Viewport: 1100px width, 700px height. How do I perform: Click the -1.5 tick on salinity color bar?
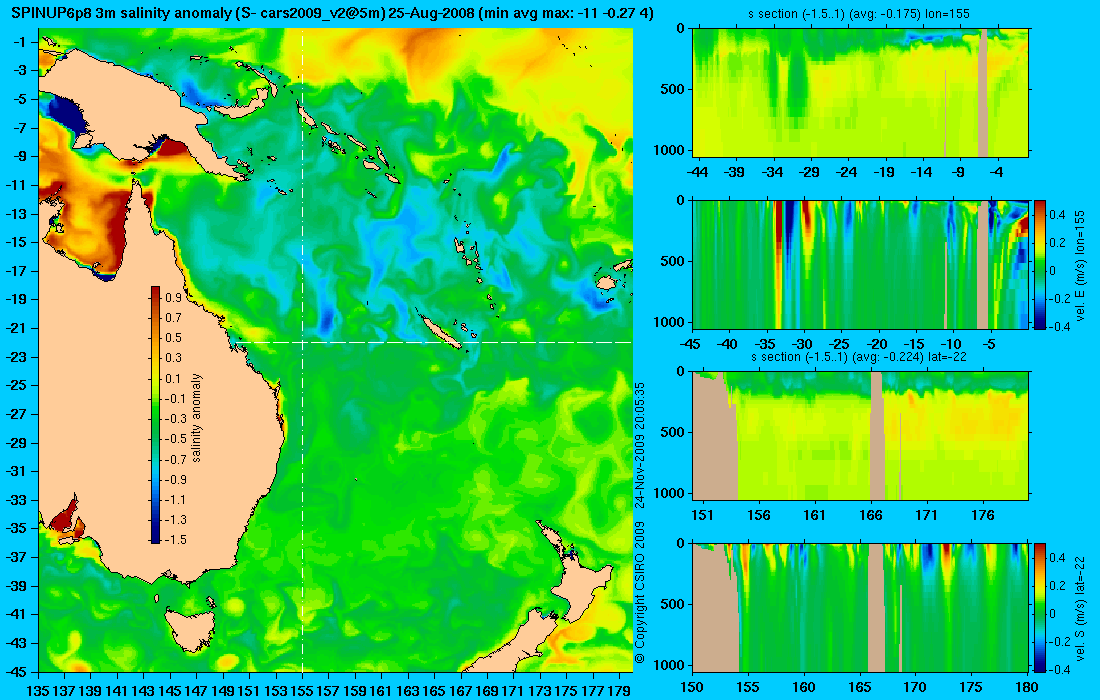pos(175,539)
